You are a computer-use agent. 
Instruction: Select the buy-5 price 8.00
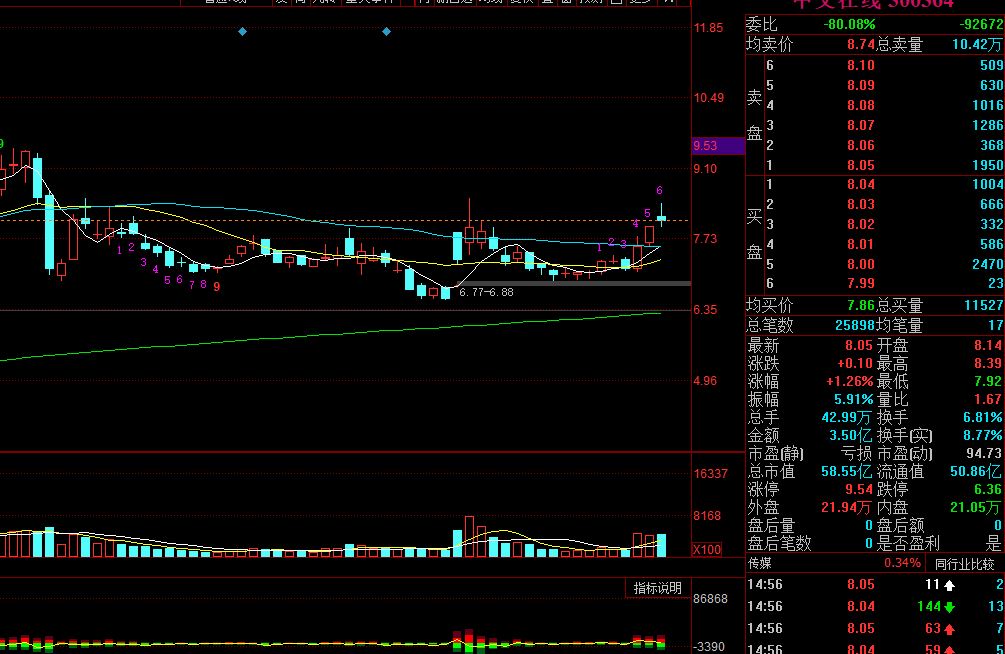coord(860,264)
